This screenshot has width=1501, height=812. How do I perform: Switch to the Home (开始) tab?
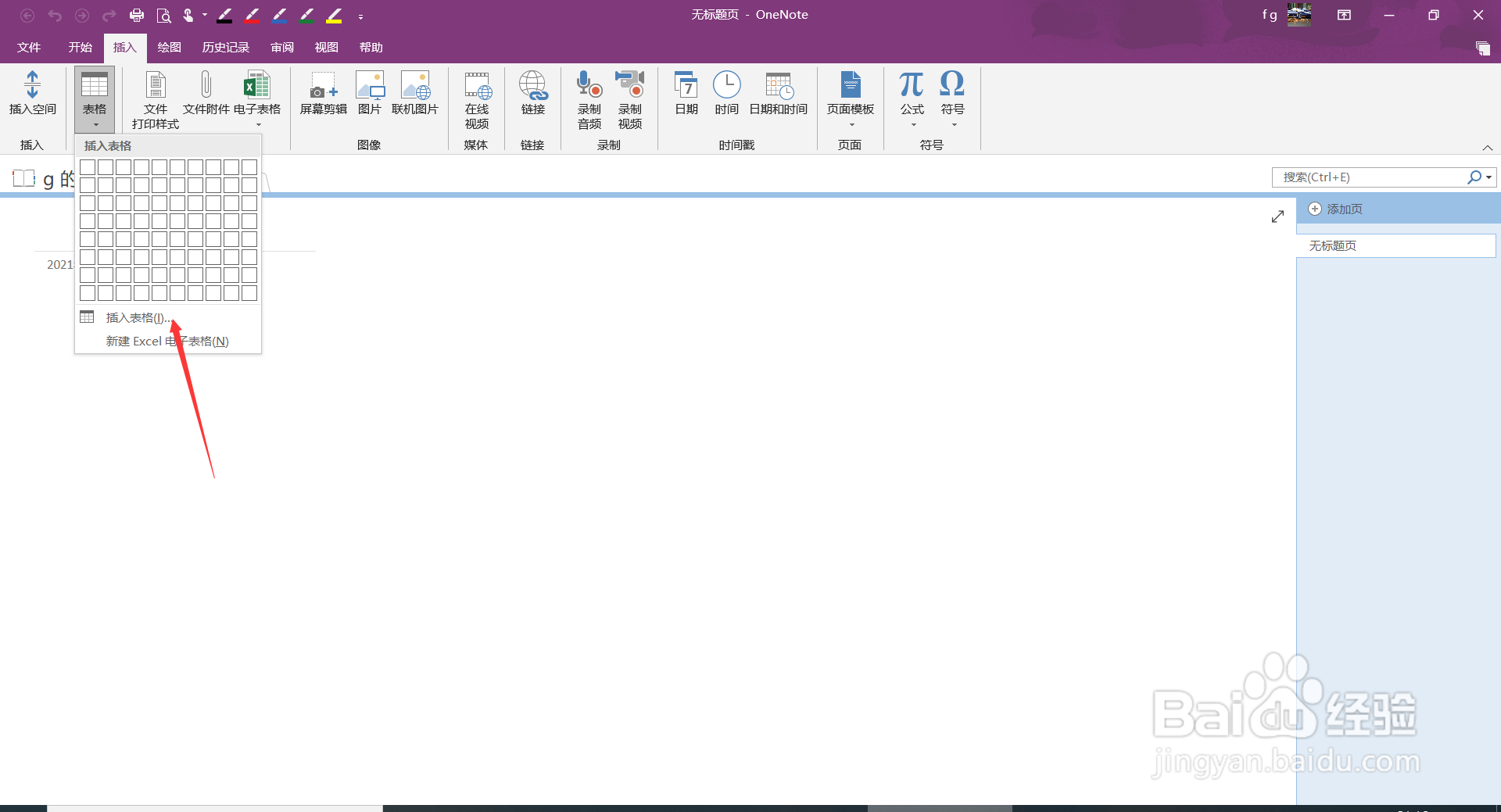(81, 48)
